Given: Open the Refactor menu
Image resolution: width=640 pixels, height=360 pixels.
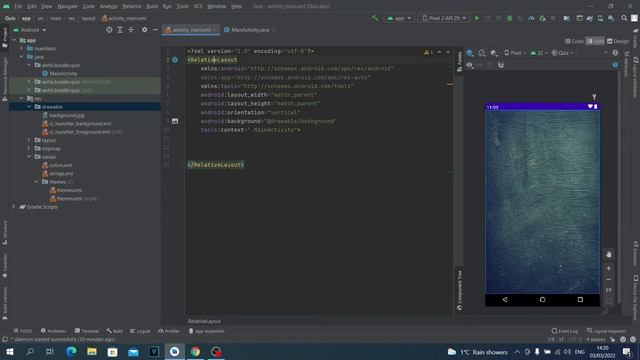Looking at the screenshot, I should (x=132, y=7).
